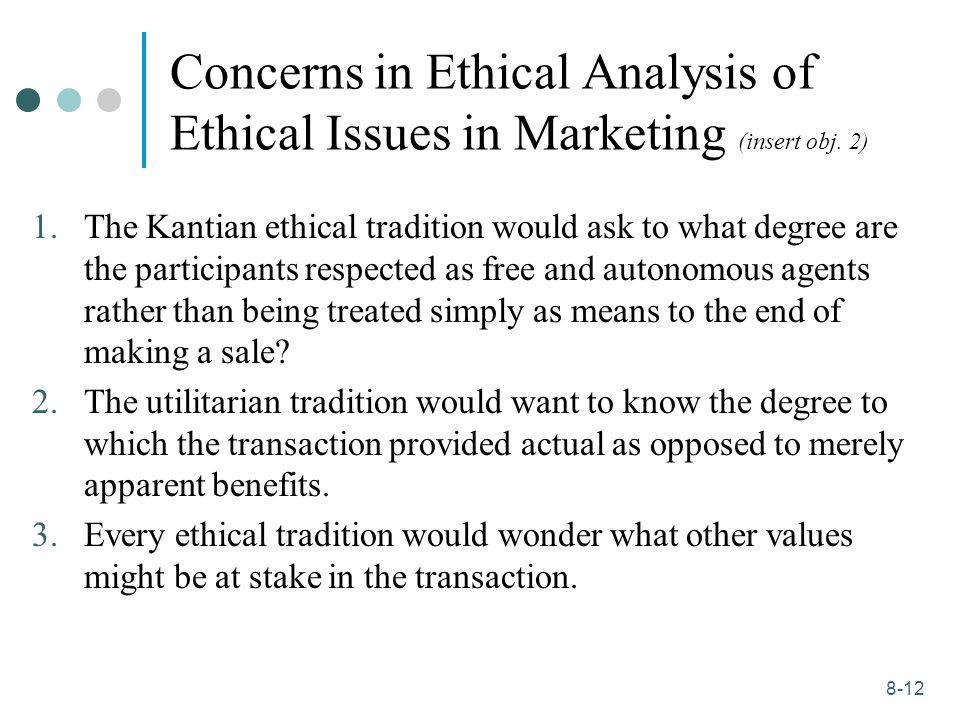Click the list number 2

[x=45, y=402]
